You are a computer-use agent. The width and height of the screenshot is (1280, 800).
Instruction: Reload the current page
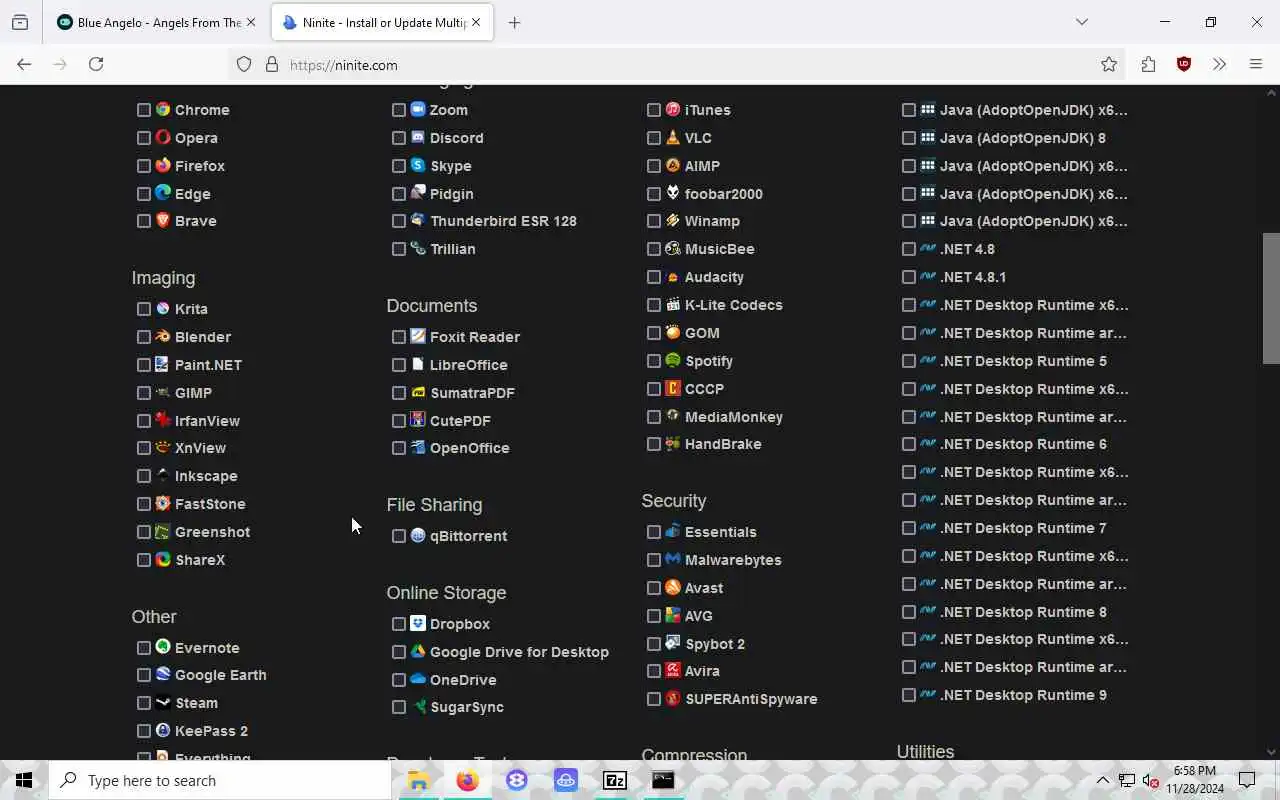click(x=96, y=64)
